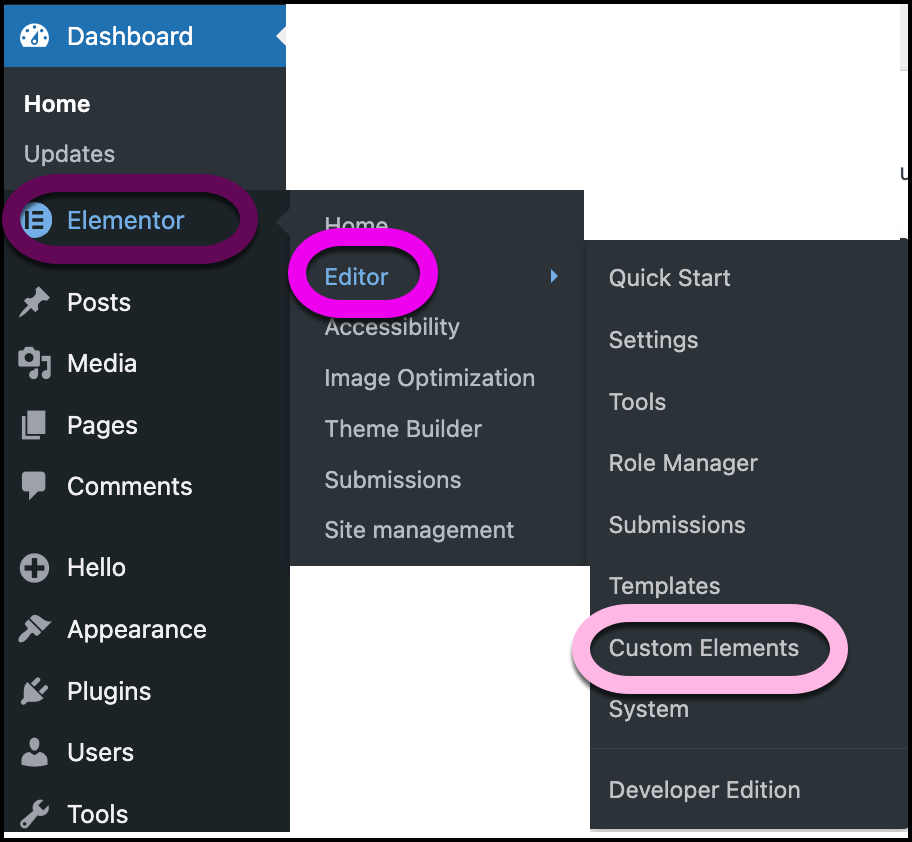Viewport: 912px width, 842px height.
Task: Go to Updates under Dashboard
Action: [x=69, y=154]
